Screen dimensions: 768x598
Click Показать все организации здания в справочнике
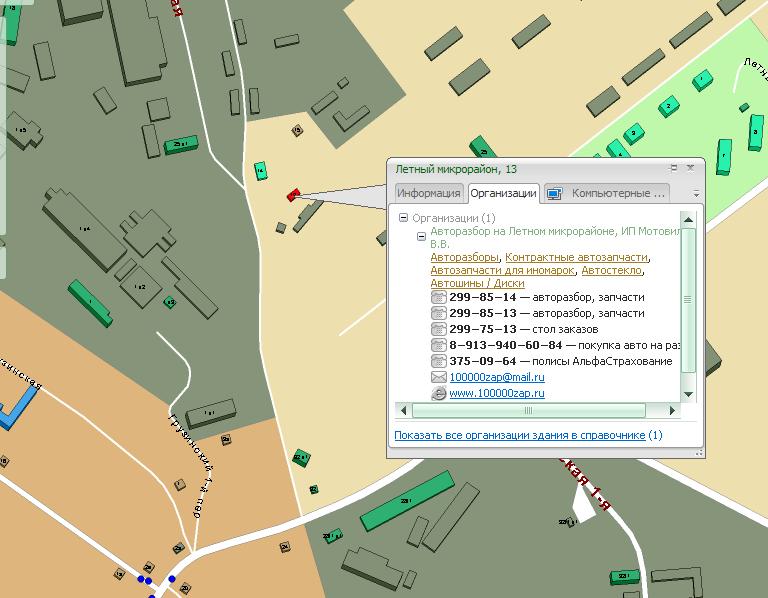pos(521,435)
